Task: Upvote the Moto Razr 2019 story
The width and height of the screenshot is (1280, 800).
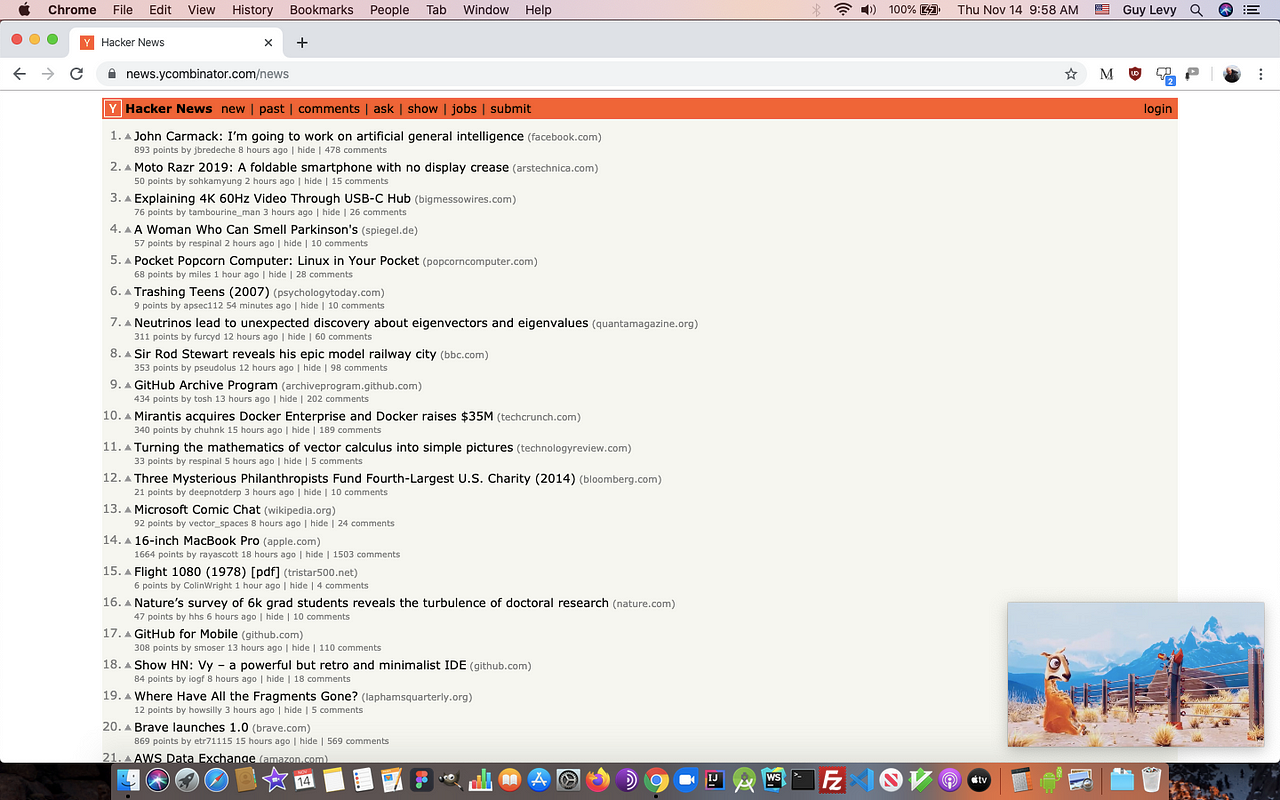Action: pyautogui.click(x=128, y=167)
